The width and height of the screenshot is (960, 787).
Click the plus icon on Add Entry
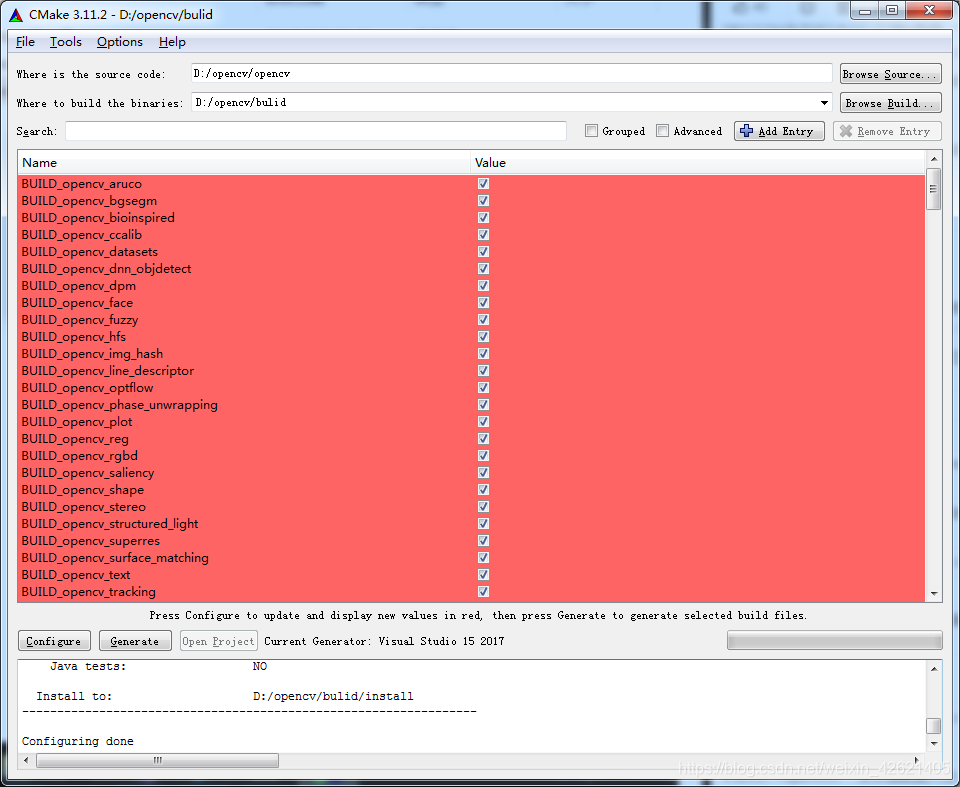(x=746, y=131)
